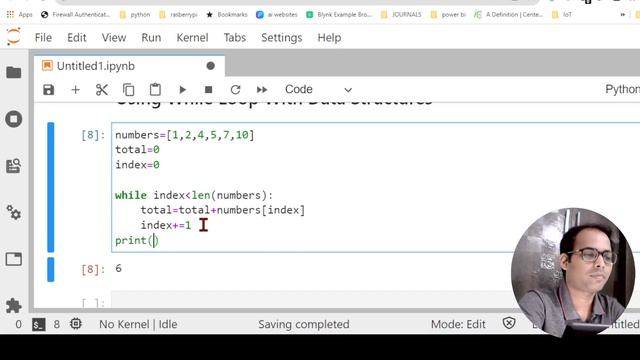Open Extension Manager puzzle piece icon
This screenshot has height=360, width=640.
[x=14, y=305]
